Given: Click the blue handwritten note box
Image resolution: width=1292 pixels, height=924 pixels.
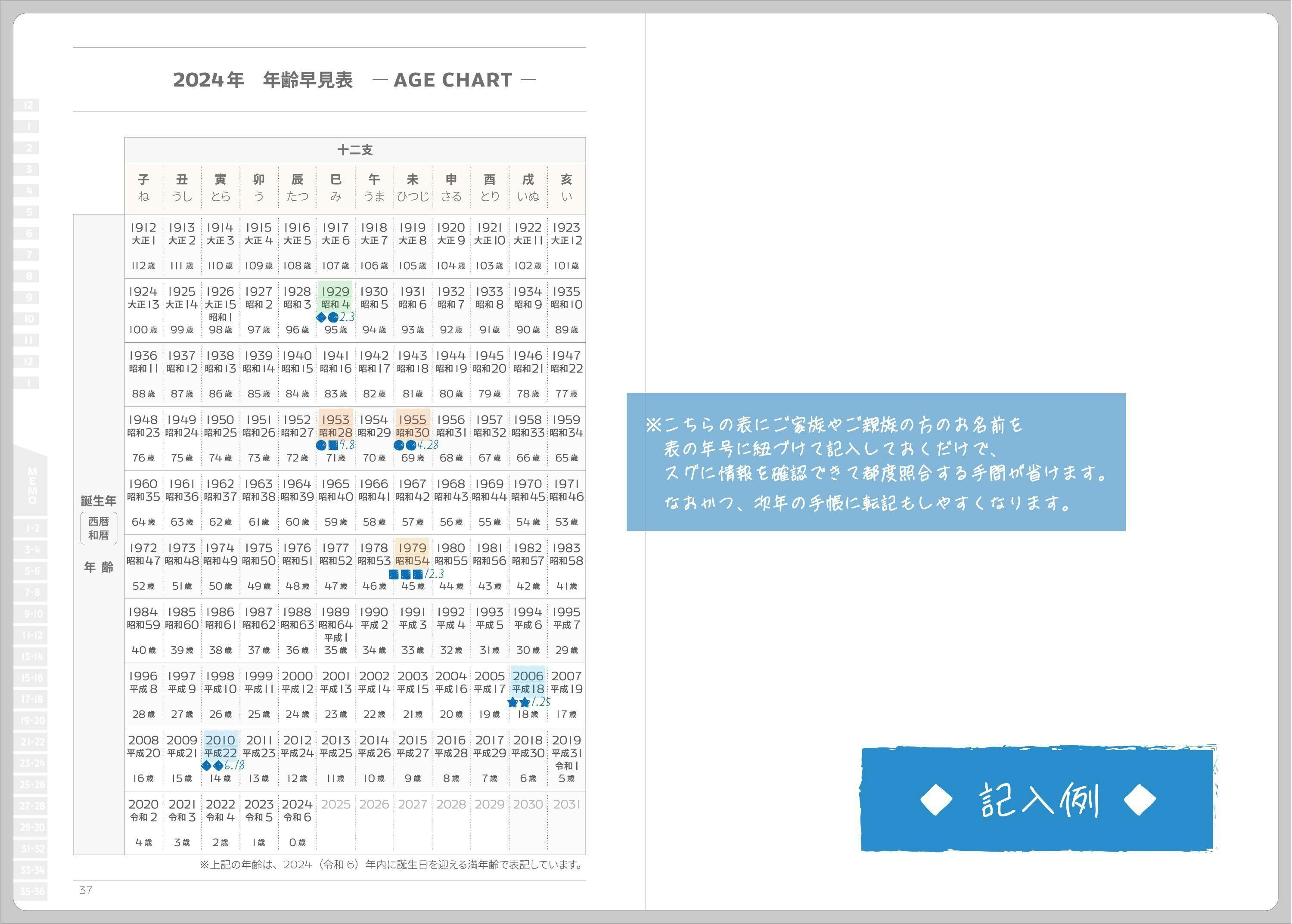Looking at the screenshot, I should [x=876, y=462].
